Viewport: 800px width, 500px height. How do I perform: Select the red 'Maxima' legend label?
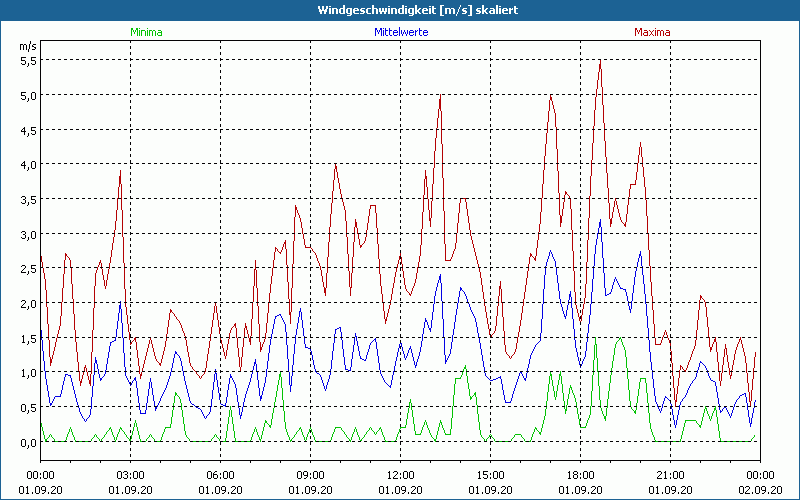point(652,32)
